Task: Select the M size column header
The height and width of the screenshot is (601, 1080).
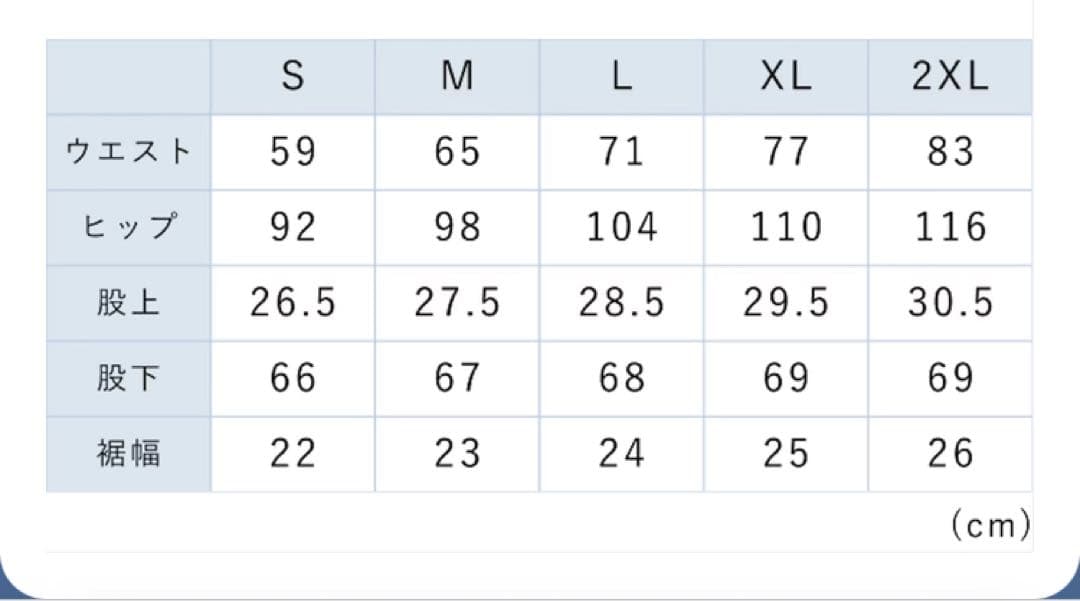Action: click(457, 77)
